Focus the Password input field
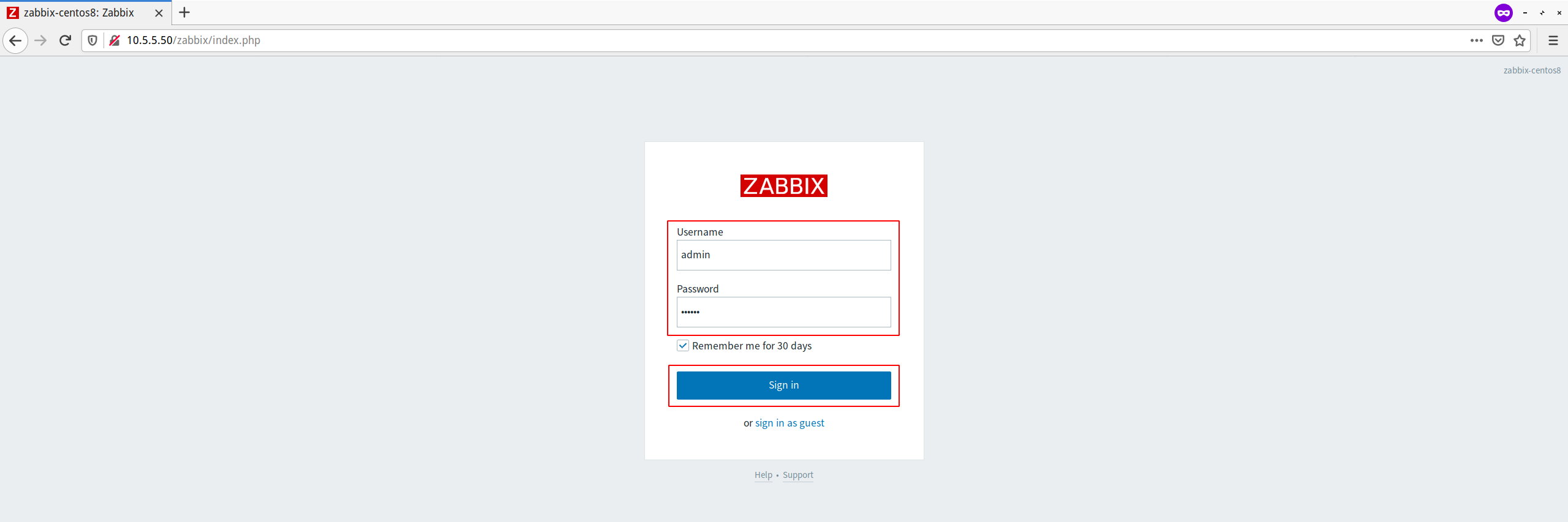The image size is (1568, 522). (x=784, y=312)
